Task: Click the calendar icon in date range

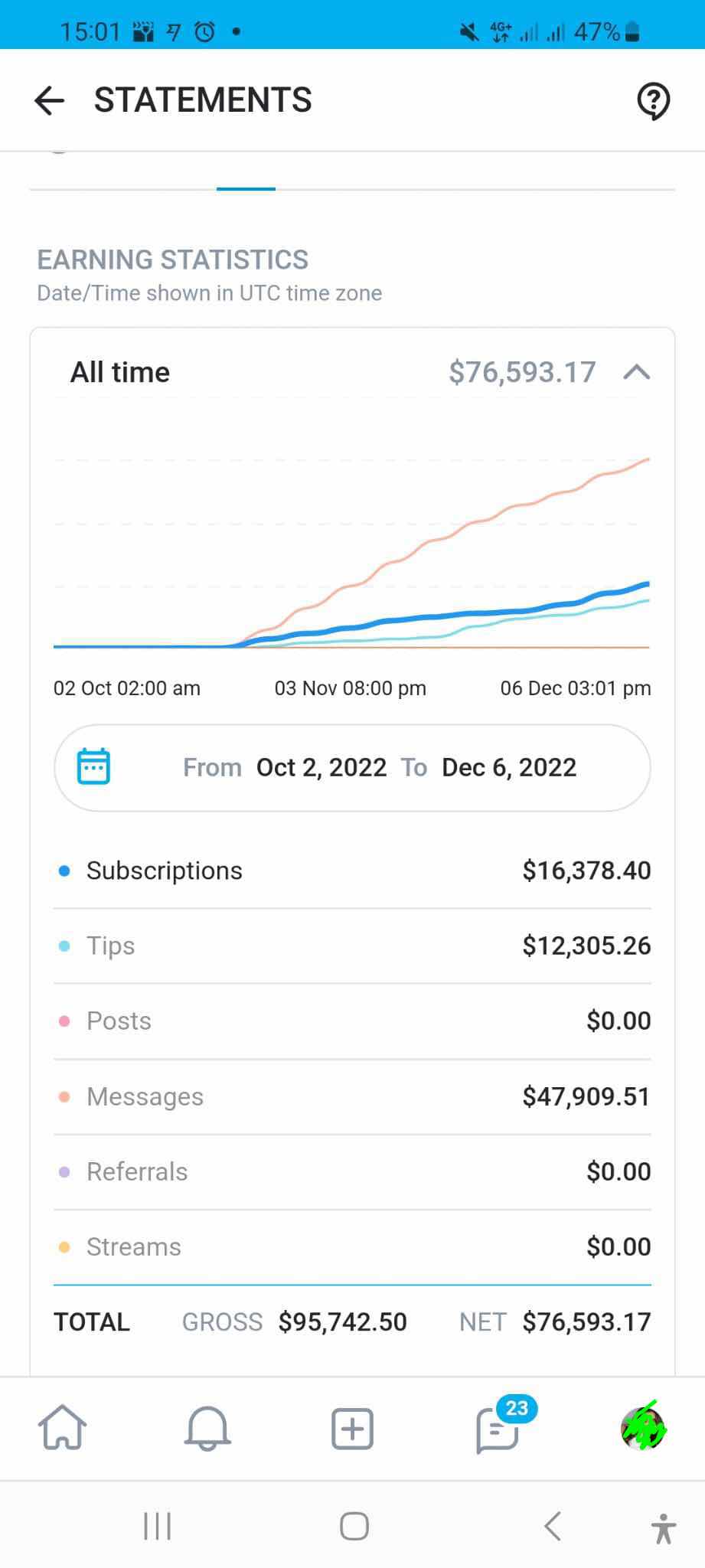Action: click(93, 766)
